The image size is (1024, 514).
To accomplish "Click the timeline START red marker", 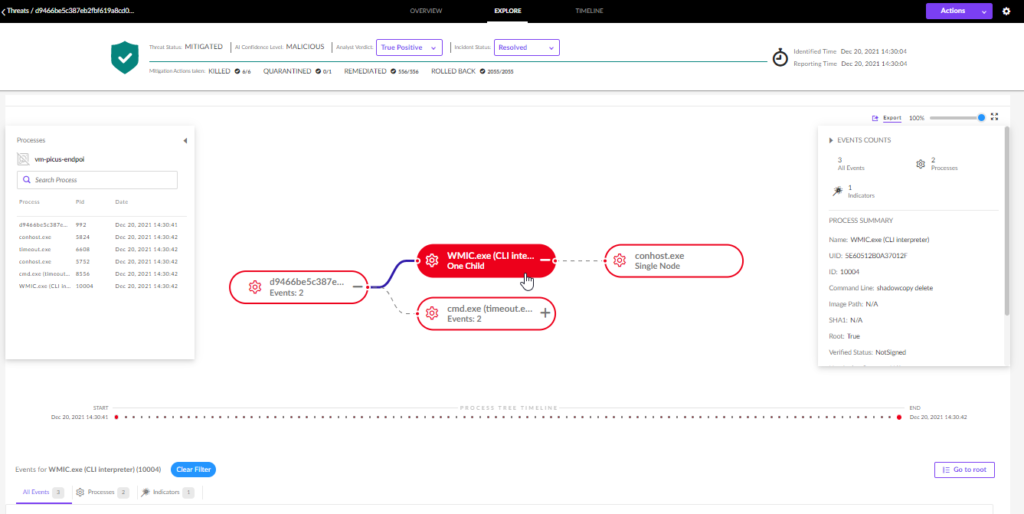I will tap(116, 417).
